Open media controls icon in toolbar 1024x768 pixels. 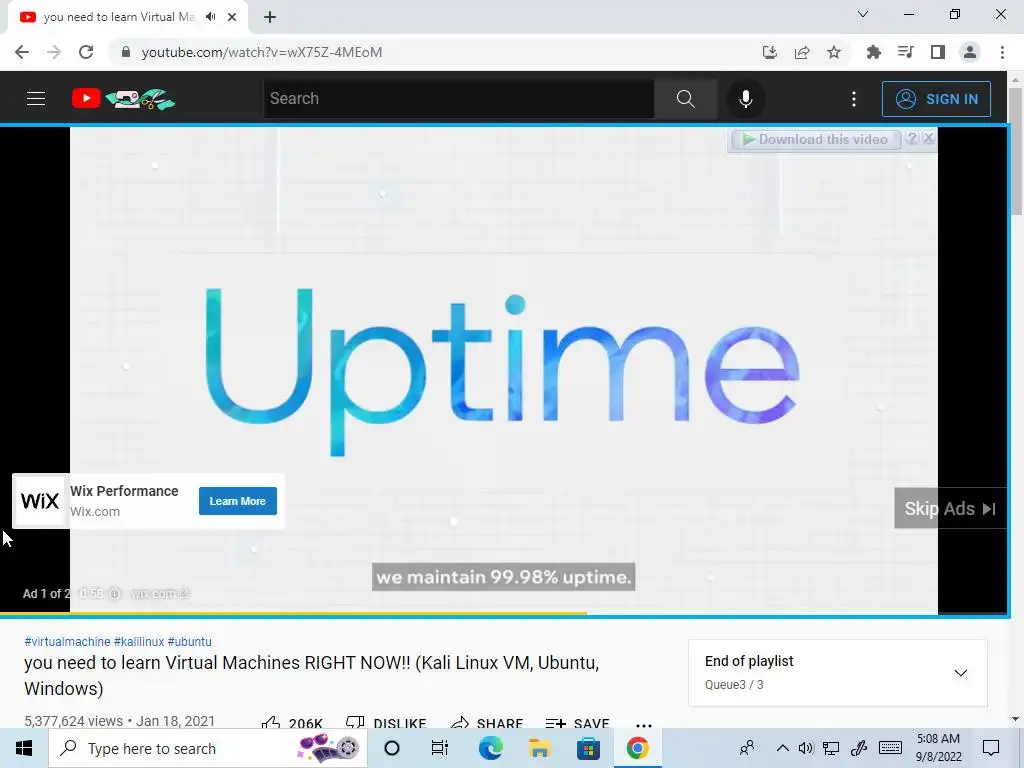click(906, 52)
